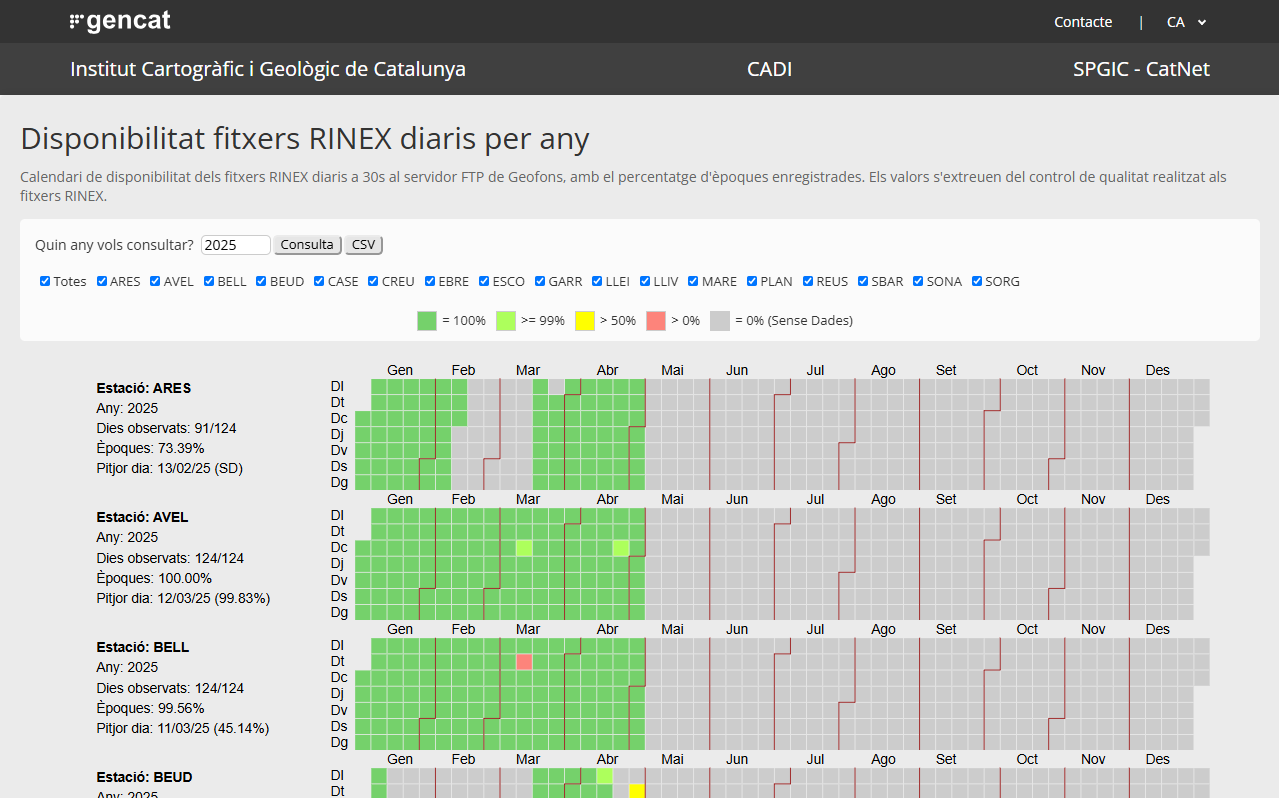Click the red > 0% legend swatch
1279x798 pixels.
tap(656, 320)
